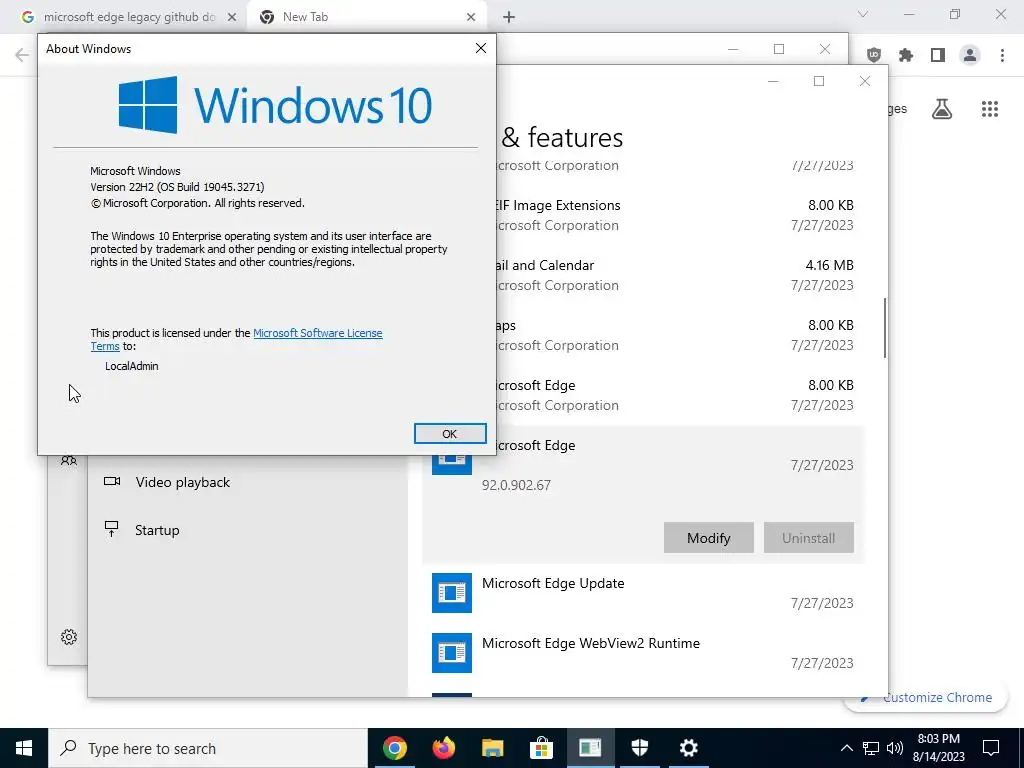1024x768 pixels.
Task: Open the Search Labs flask icon
Action: pos(942,109)
